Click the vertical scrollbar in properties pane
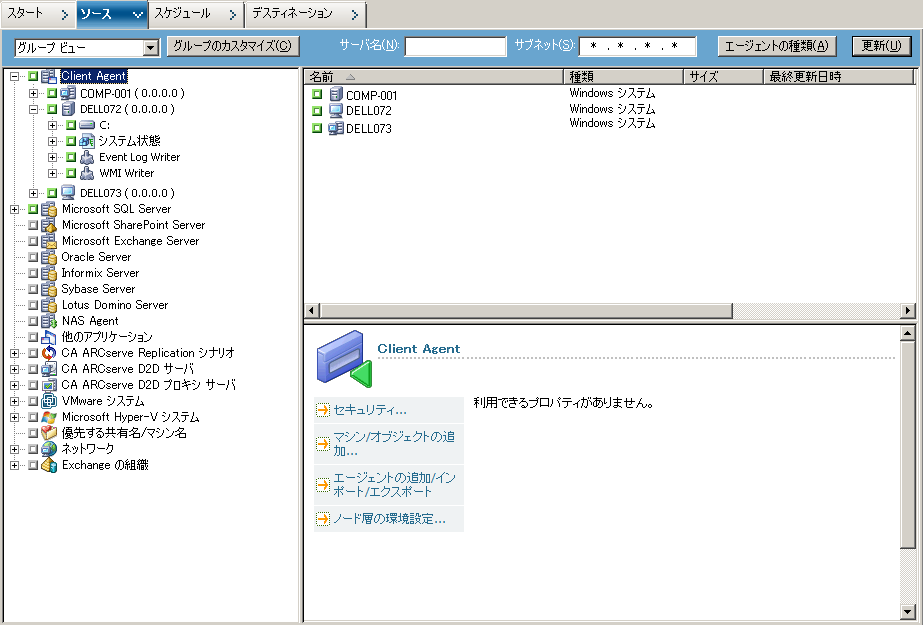The image size is (923, 625). [908, 444]
